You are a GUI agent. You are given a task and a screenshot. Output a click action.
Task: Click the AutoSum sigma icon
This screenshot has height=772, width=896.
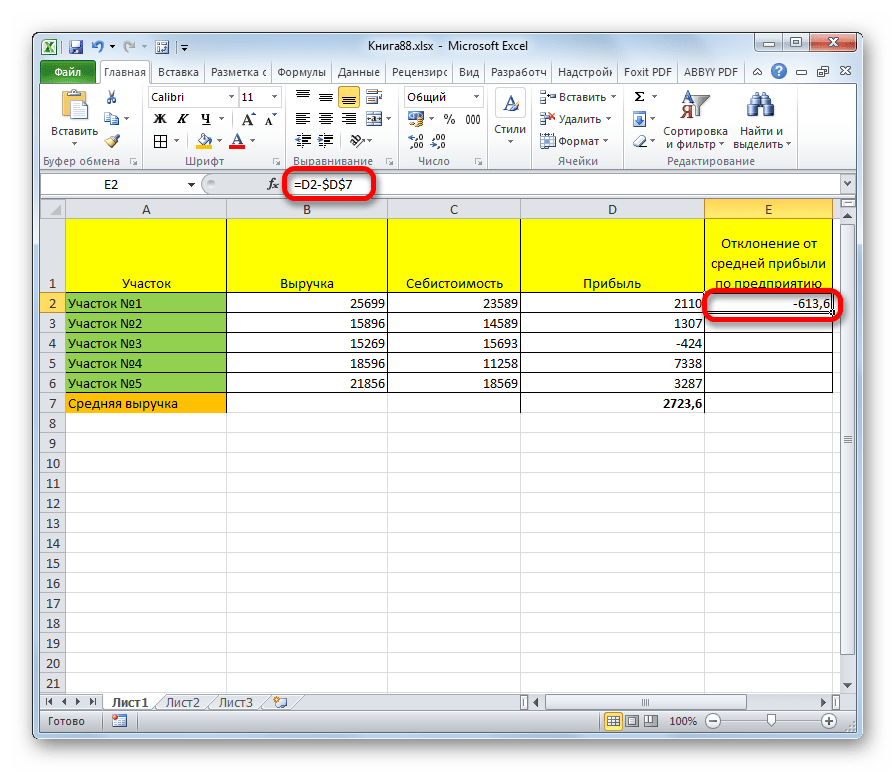[639, 97]
